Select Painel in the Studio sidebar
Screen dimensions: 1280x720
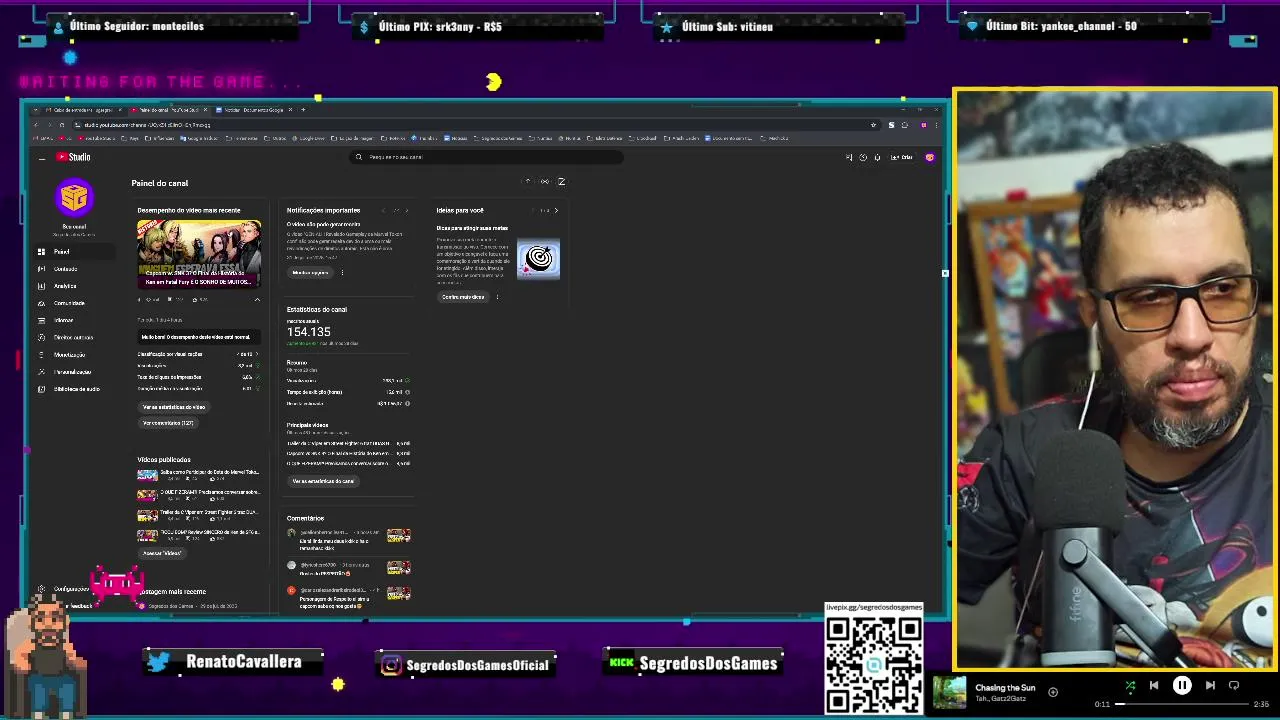click(x=74, y=252)
